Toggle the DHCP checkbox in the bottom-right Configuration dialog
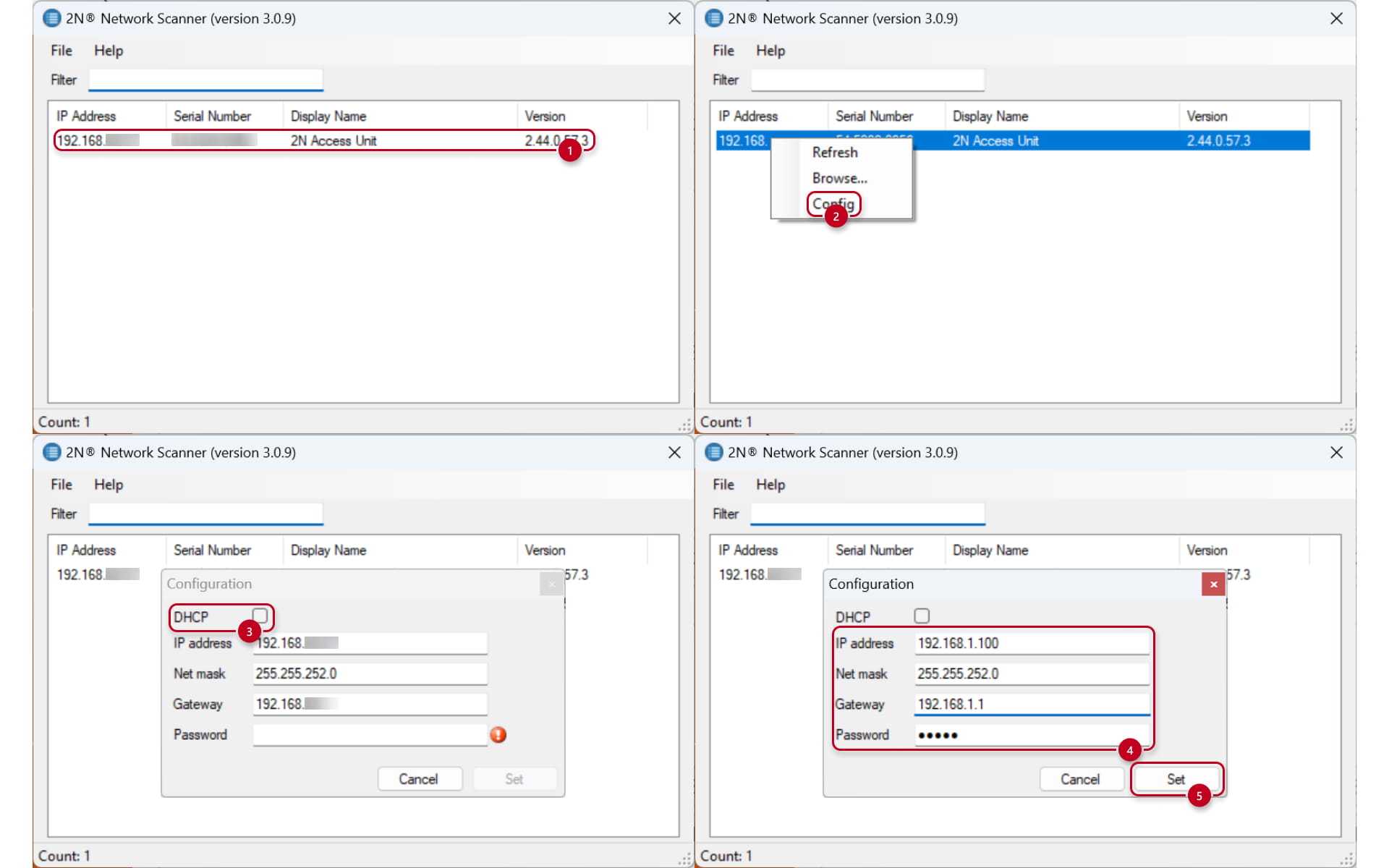The image size is (1389, 868). (922, 616)
